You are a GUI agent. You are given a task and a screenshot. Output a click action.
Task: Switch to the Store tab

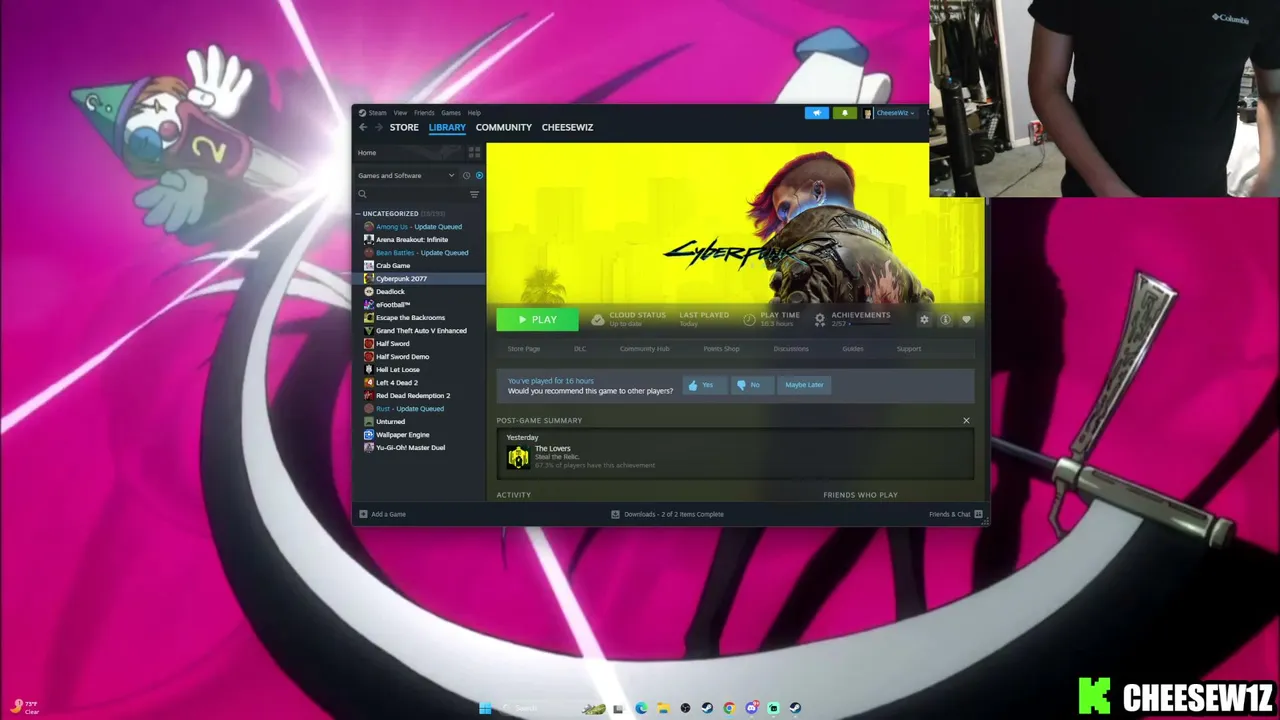(404, 127)
